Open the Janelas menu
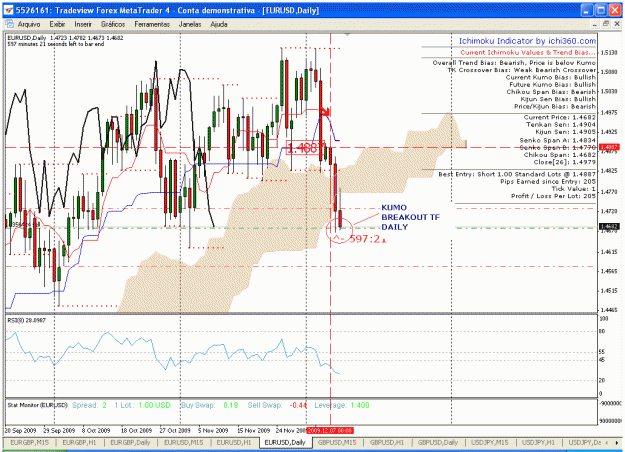The height and width of the screenshot is (452, 625). tap(190, 24)
